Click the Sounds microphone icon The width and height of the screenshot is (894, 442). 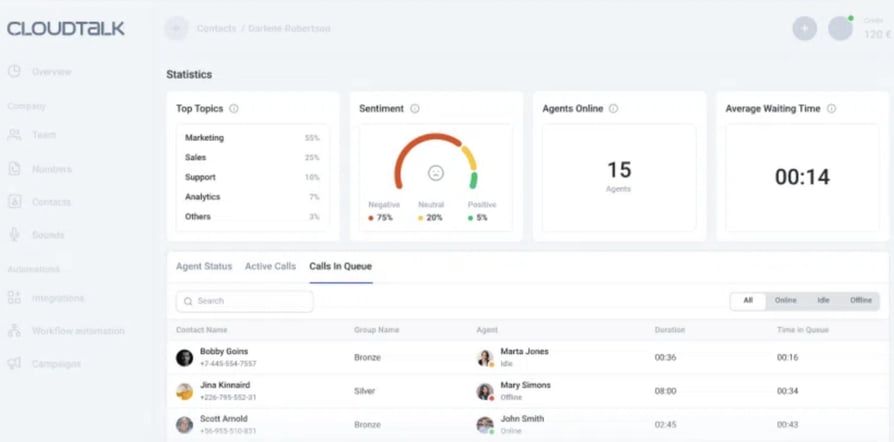(14, 235)
